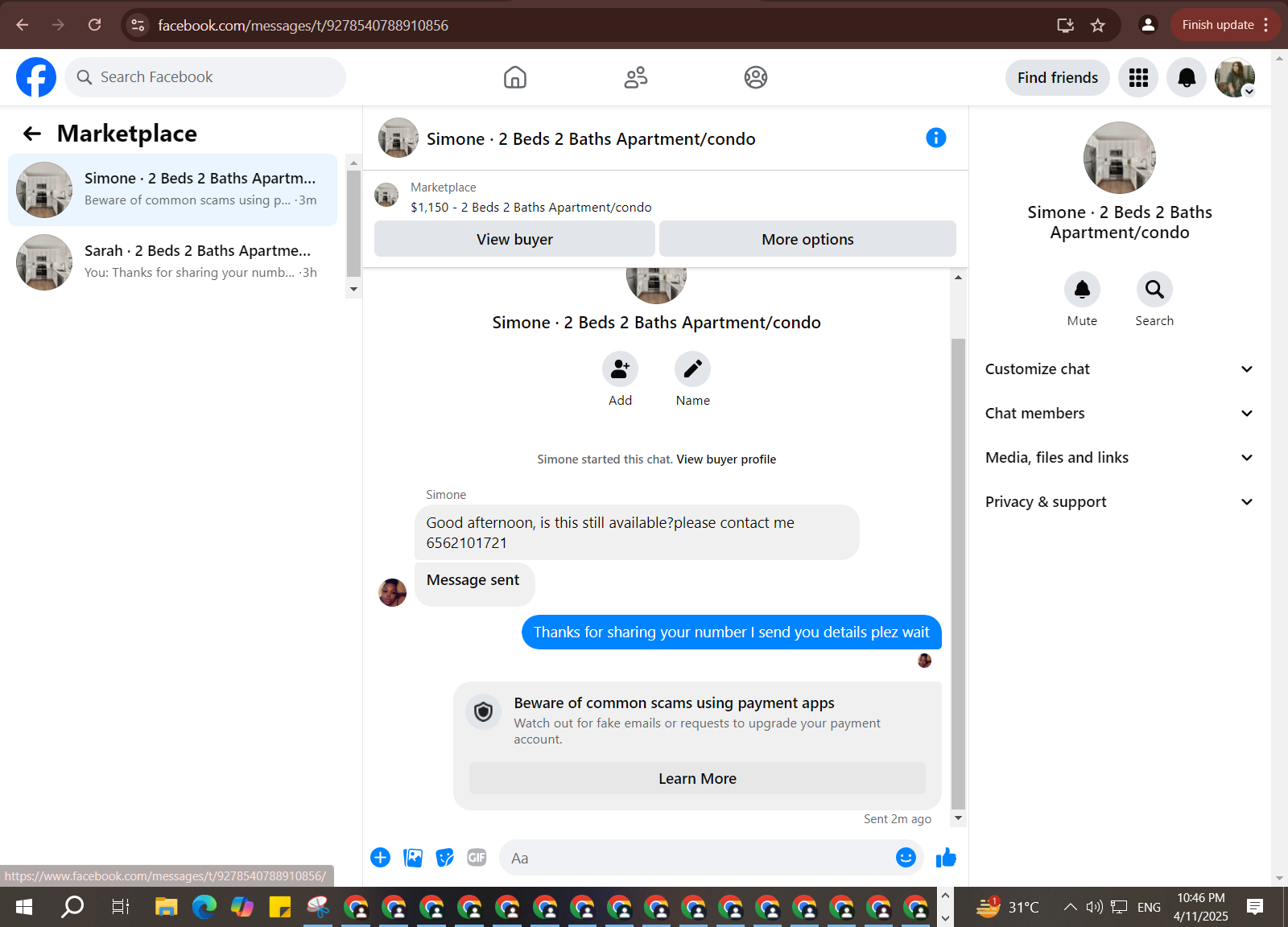This screenshot has height=927, width=1288.
Task: Open the Friends icon in top navigation
Action: click(636, 77)
